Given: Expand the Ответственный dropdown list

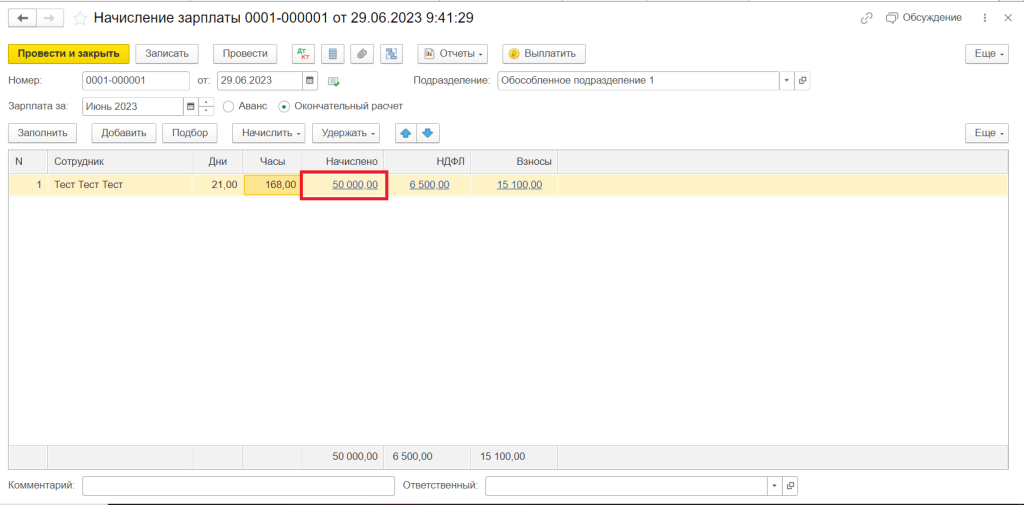Looking at the screenshot, I should click(x=774, y=486).
